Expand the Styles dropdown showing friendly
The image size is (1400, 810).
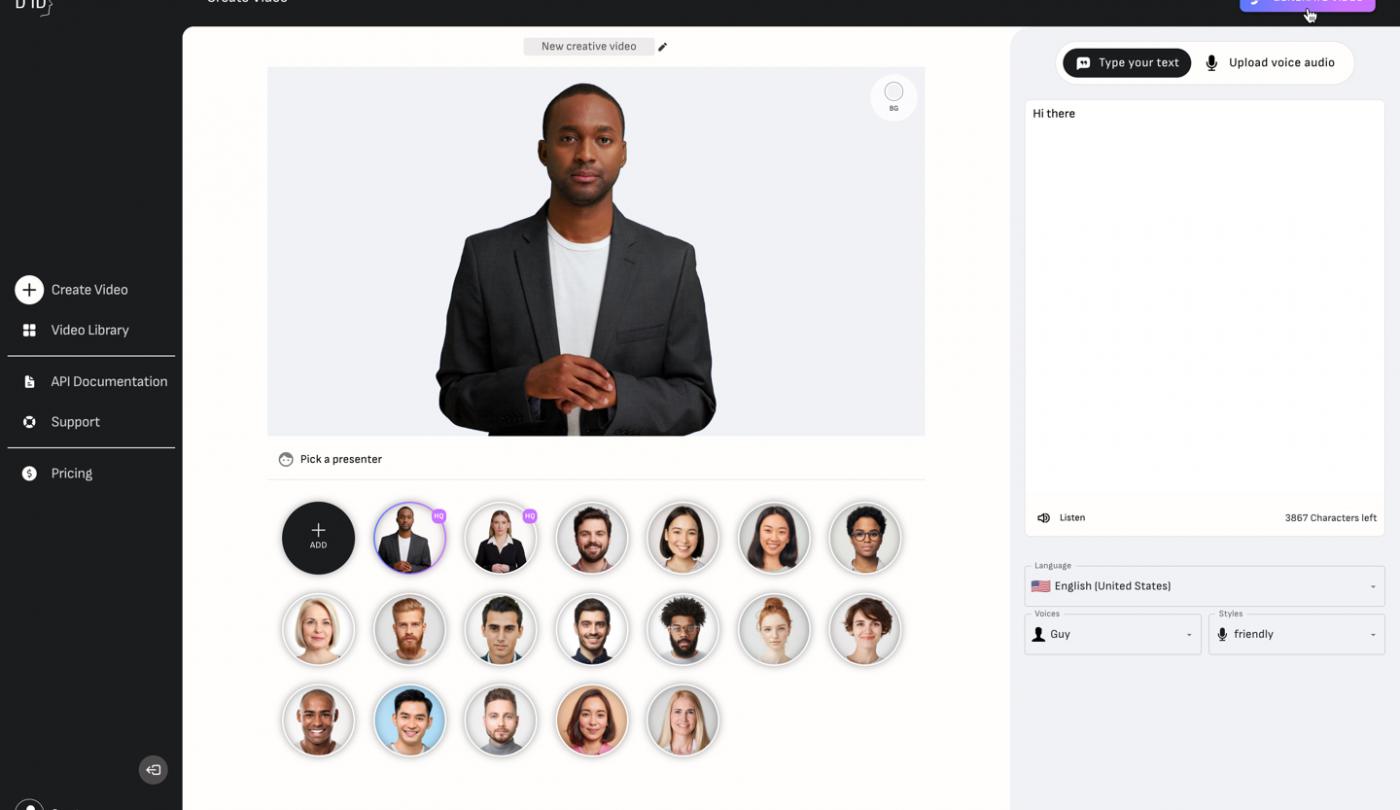pos(1296,634)
